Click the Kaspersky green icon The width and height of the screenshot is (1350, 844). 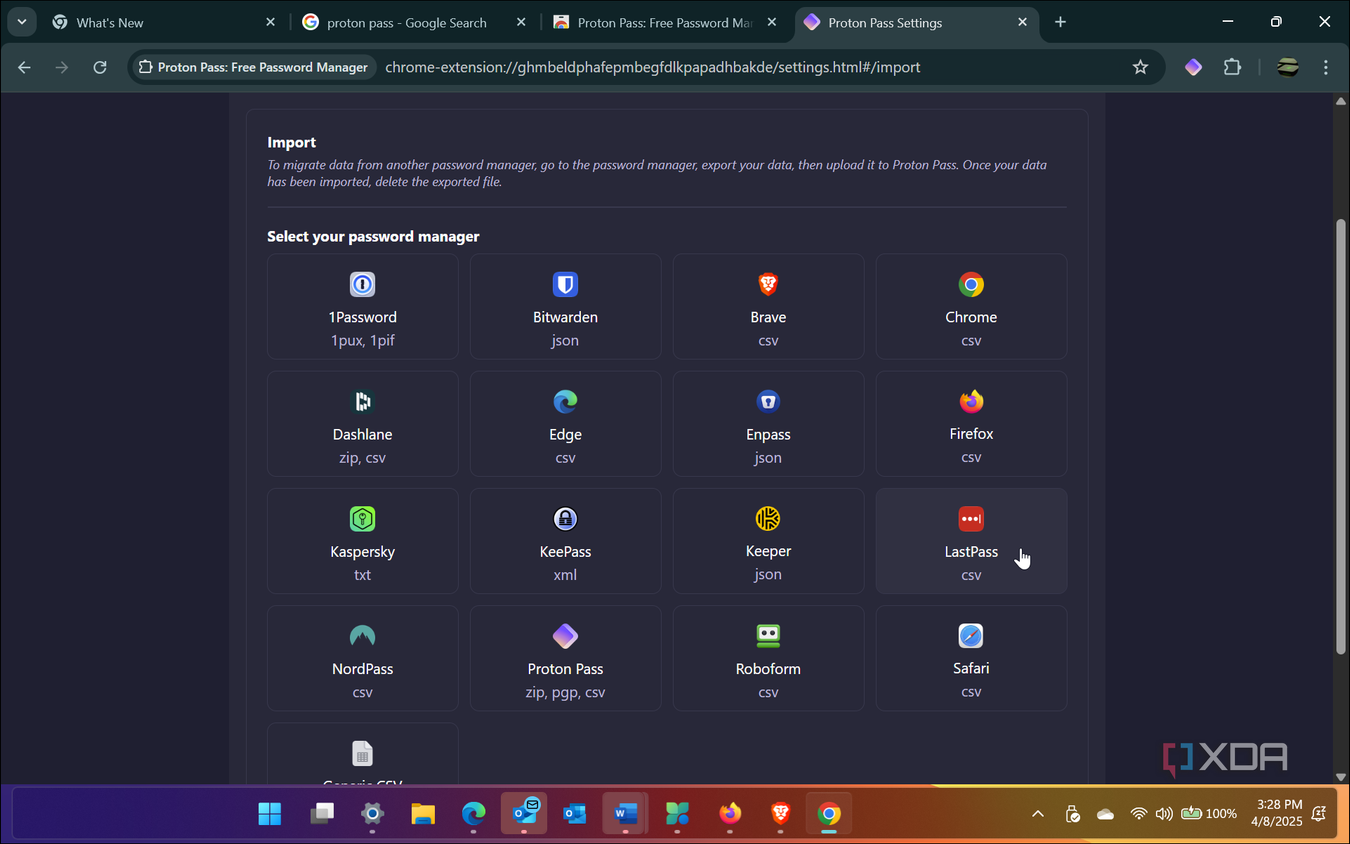(362, 519)
